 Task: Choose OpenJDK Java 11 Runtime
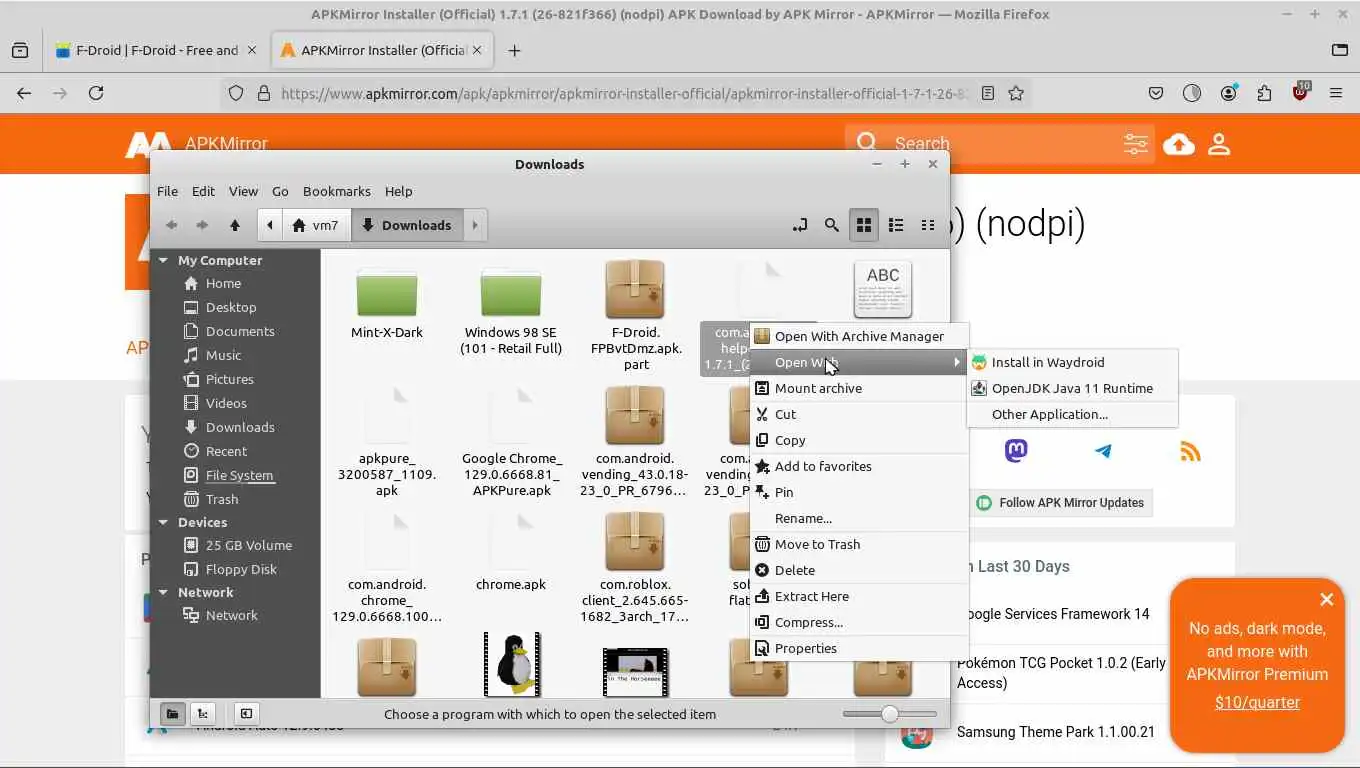point(1072,388)
